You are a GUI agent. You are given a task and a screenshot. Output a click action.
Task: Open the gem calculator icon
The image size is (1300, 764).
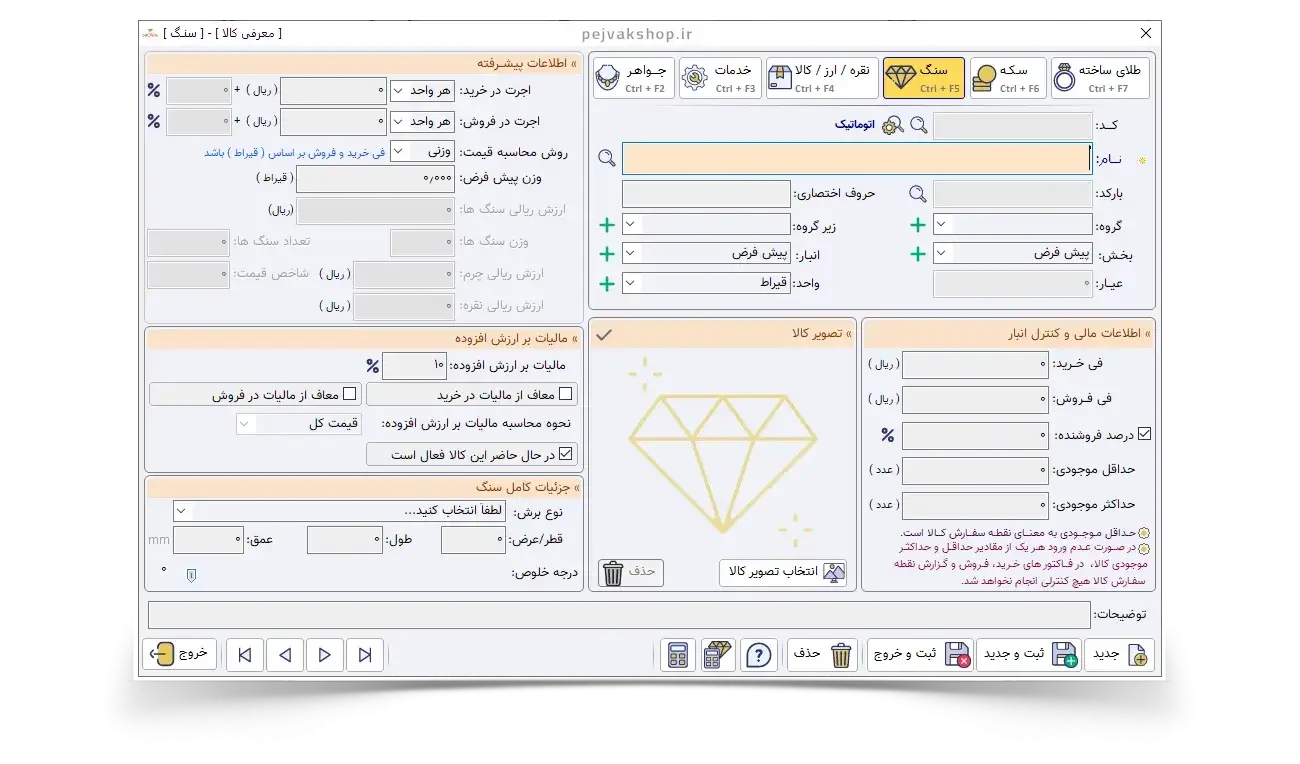pyautogui.click(x=717, y=655)
